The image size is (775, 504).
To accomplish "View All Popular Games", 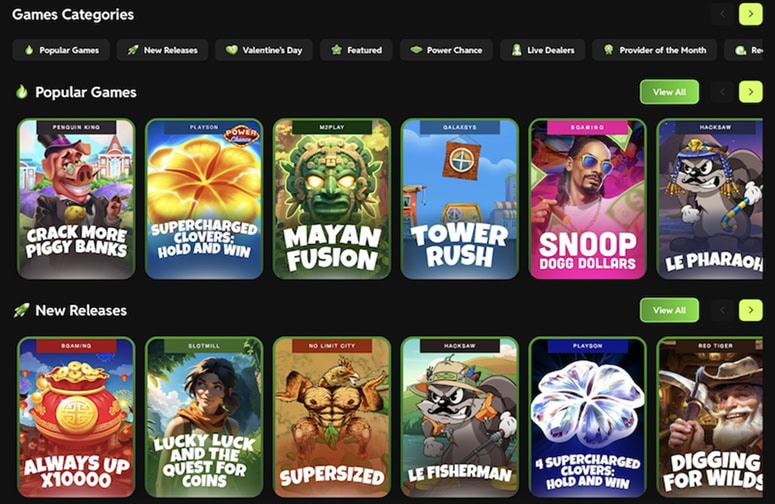I will click(669, 92).
